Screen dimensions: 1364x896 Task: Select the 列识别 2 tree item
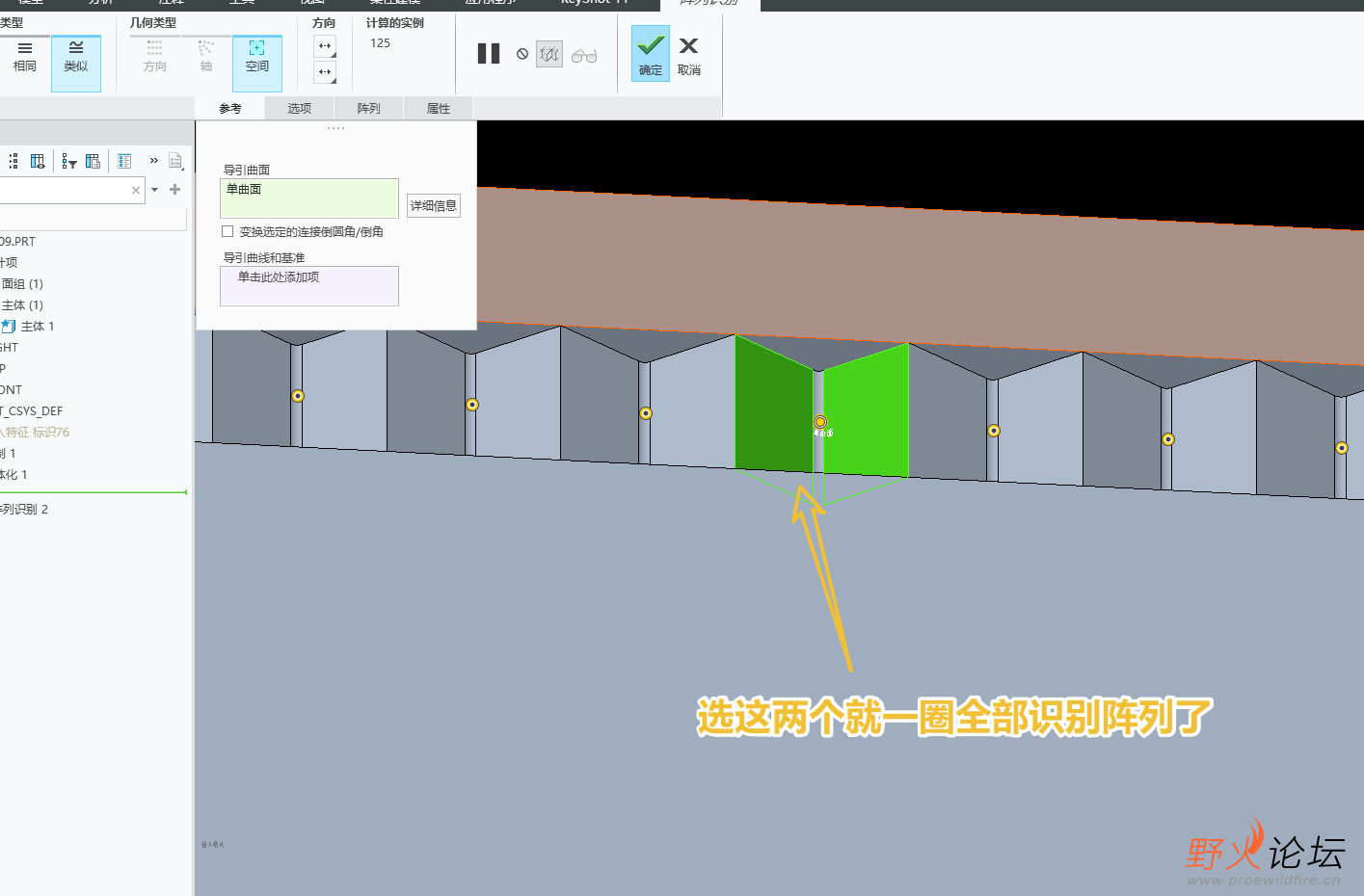[24, 509]
